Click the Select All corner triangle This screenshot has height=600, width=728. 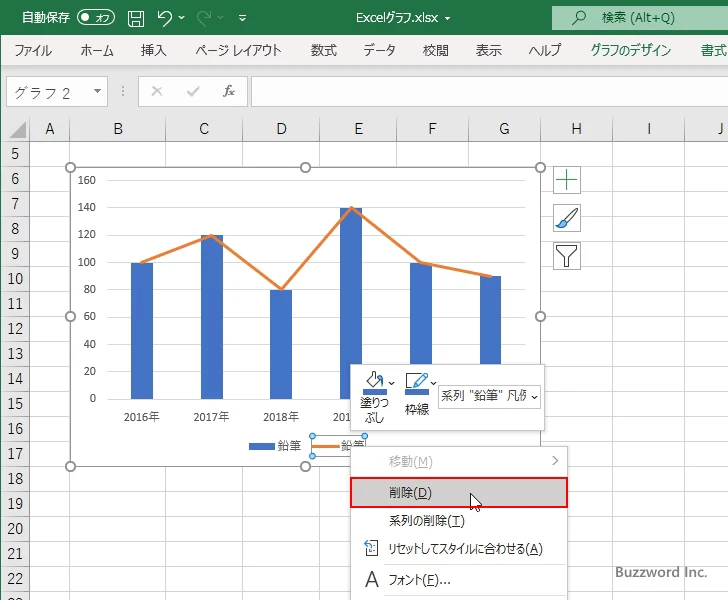point(17,129)
